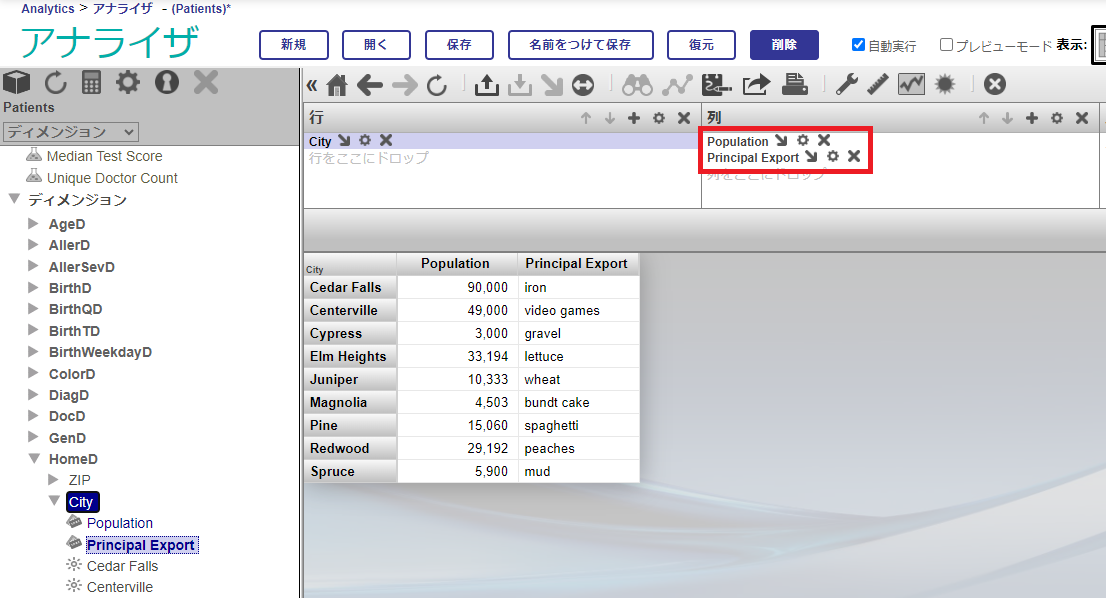
Task: Click the keyhole icon in left panel
Action: (x=166, y=82)
